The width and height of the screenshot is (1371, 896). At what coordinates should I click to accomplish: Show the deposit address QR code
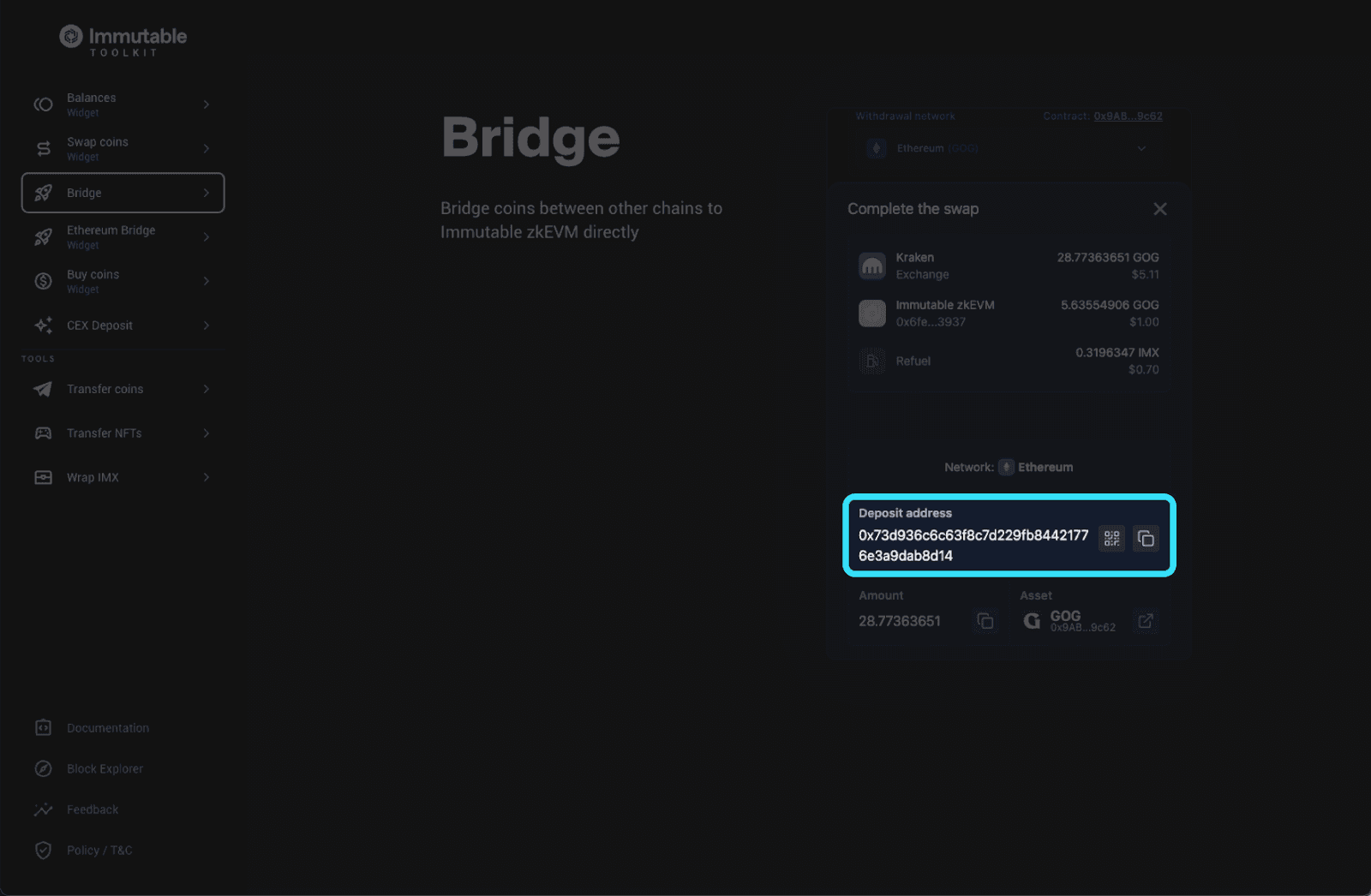[1112, 538]
